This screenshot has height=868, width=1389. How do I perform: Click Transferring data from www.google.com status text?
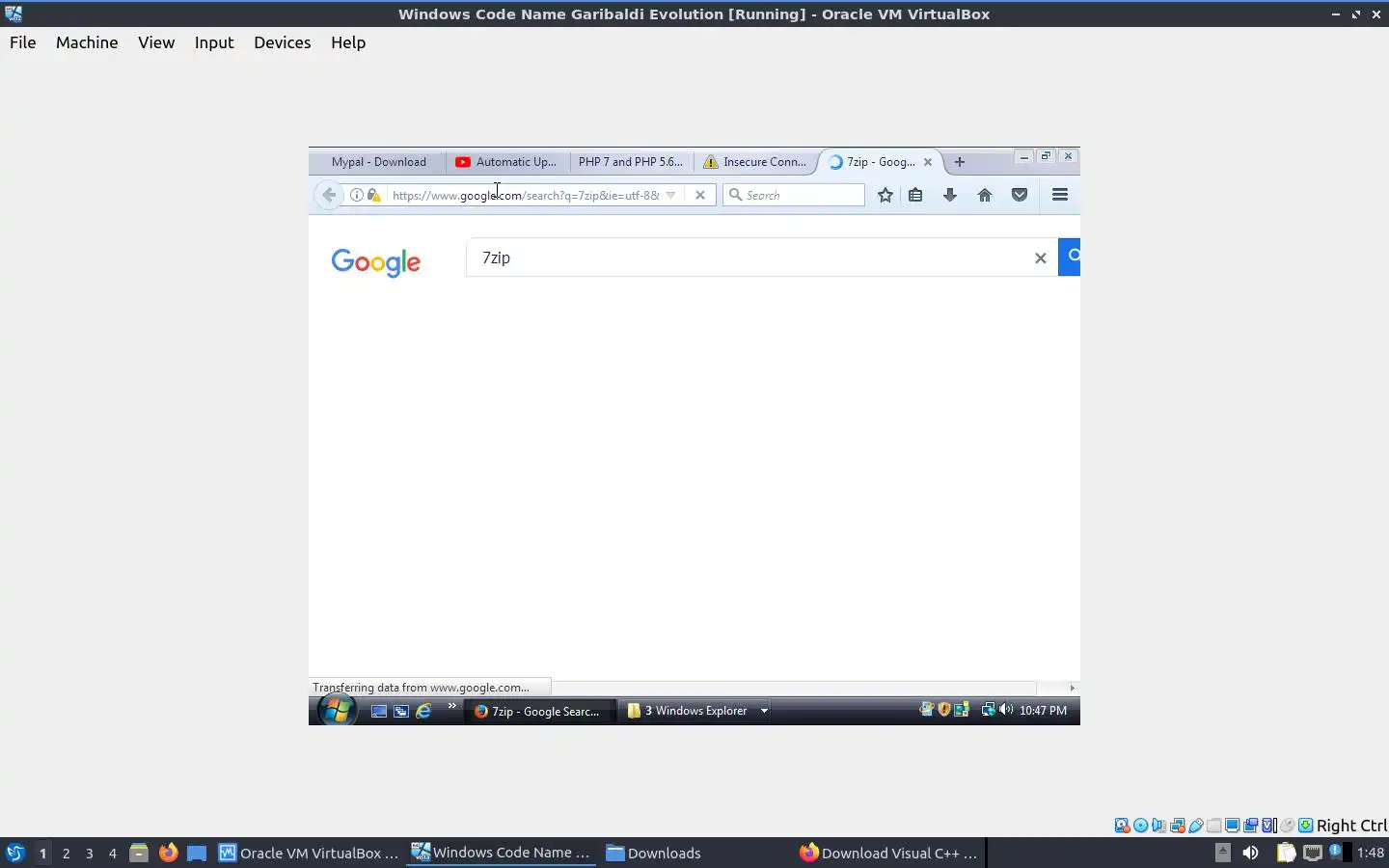point(421,688)
